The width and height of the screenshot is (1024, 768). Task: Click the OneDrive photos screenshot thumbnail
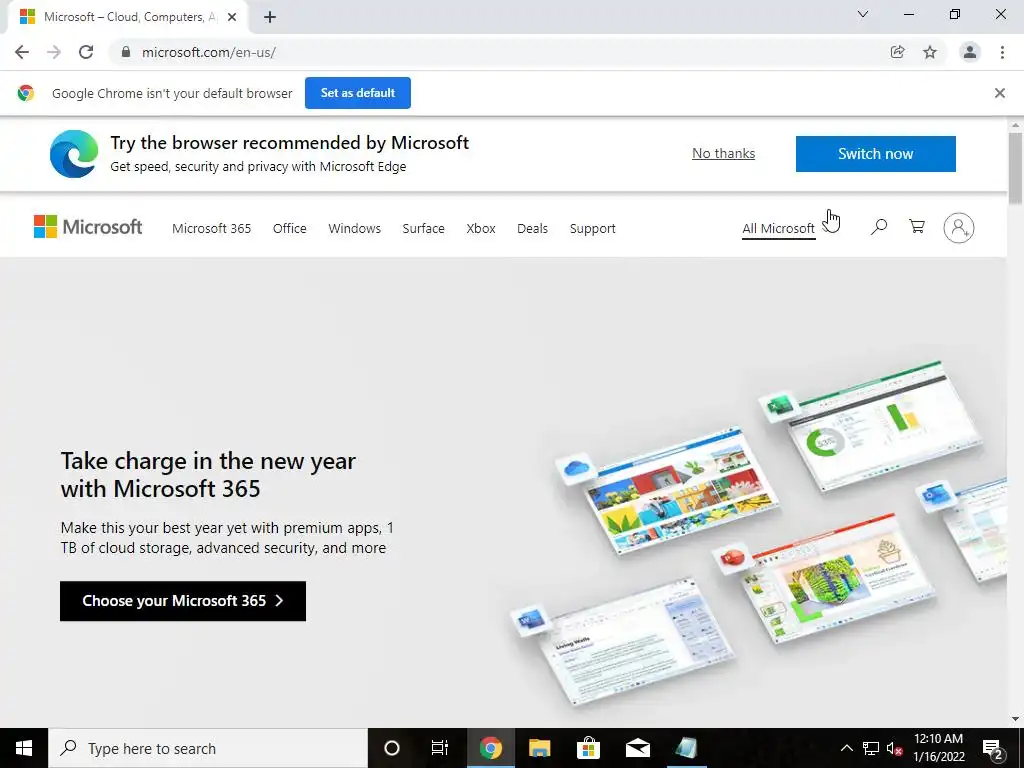tap(680, 491)
